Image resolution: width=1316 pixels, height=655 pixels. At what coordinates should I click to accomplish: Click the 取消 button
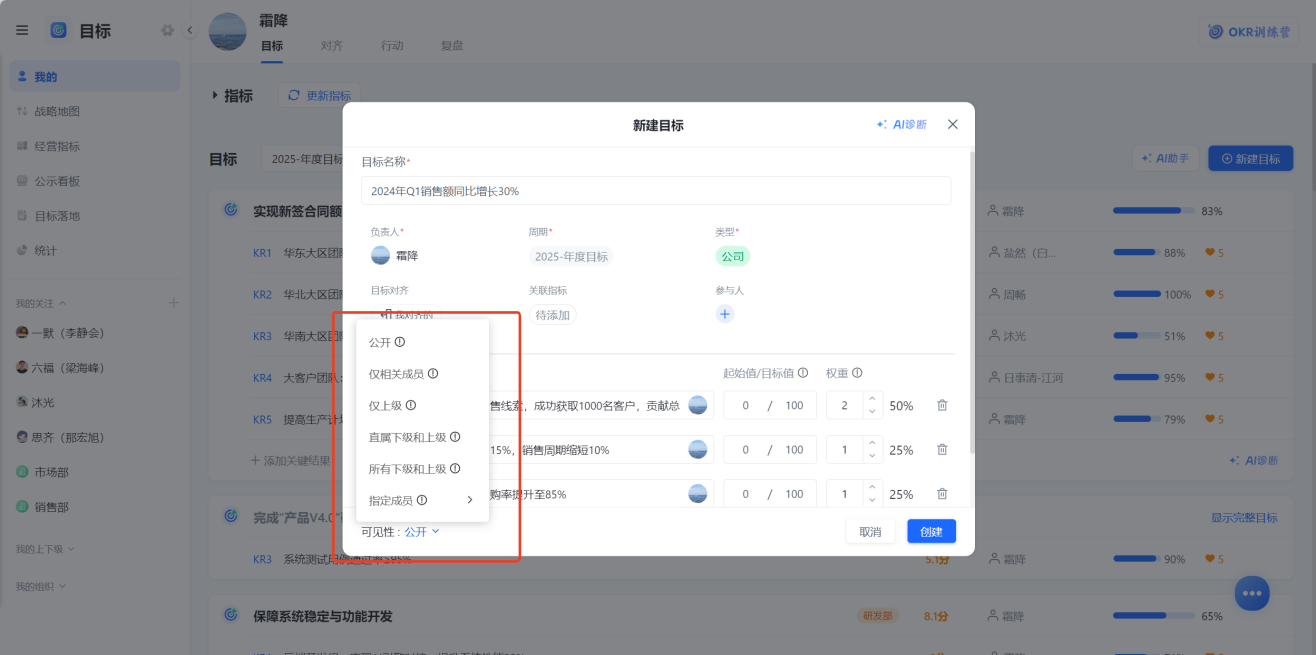870,532
